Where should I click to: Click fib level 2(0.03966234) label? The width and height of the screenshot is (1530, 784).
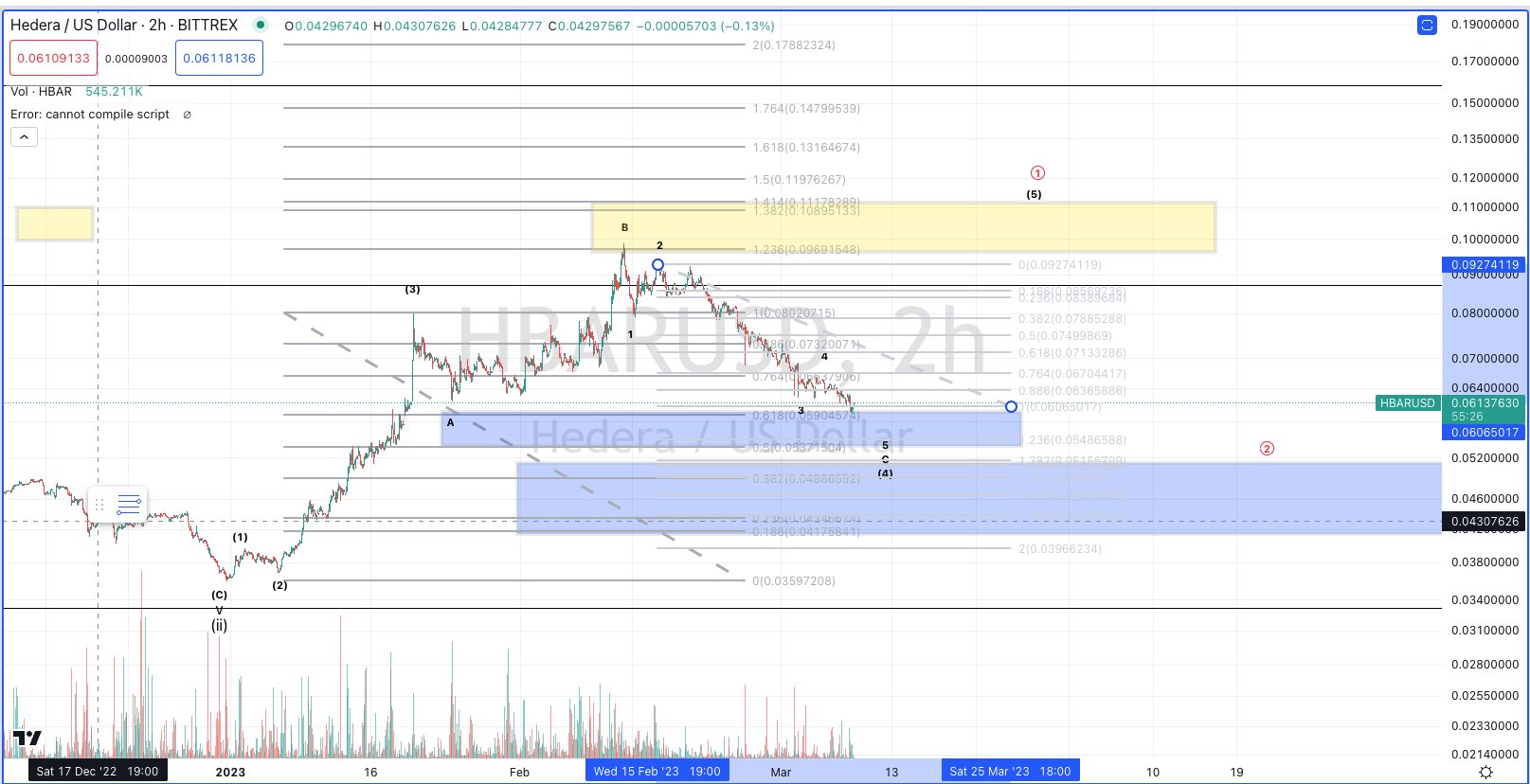click(x=1060, y=549)
